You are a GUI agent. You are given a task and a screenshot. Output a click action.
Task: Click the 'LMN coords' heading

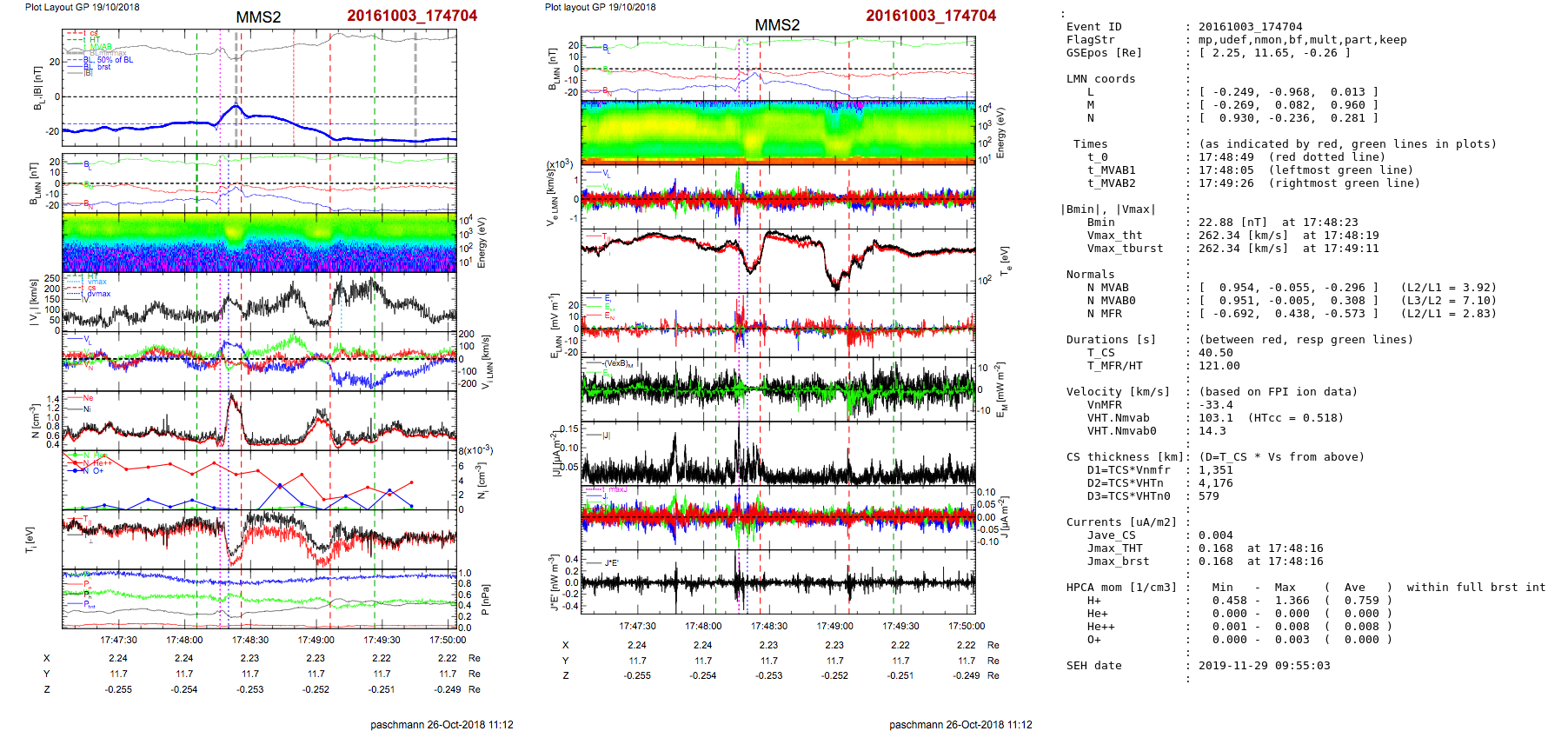point(1100,79)
